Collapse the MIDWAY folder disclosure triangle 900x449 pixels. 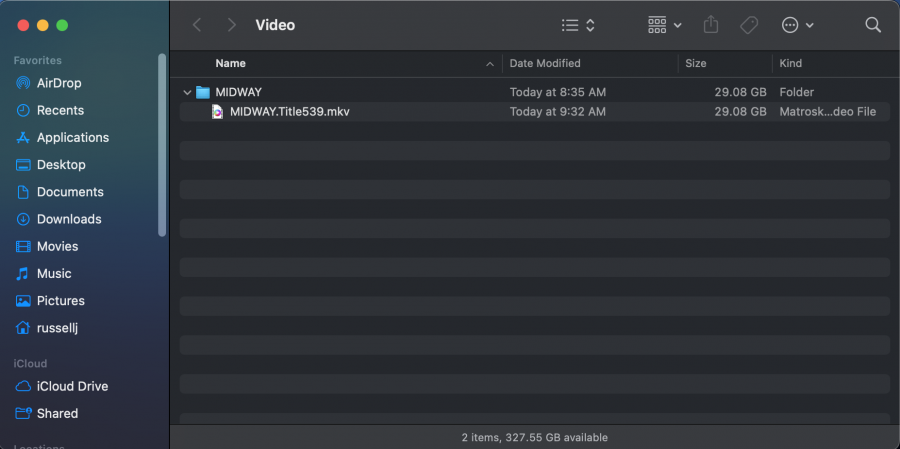click(x=187, y=92)
